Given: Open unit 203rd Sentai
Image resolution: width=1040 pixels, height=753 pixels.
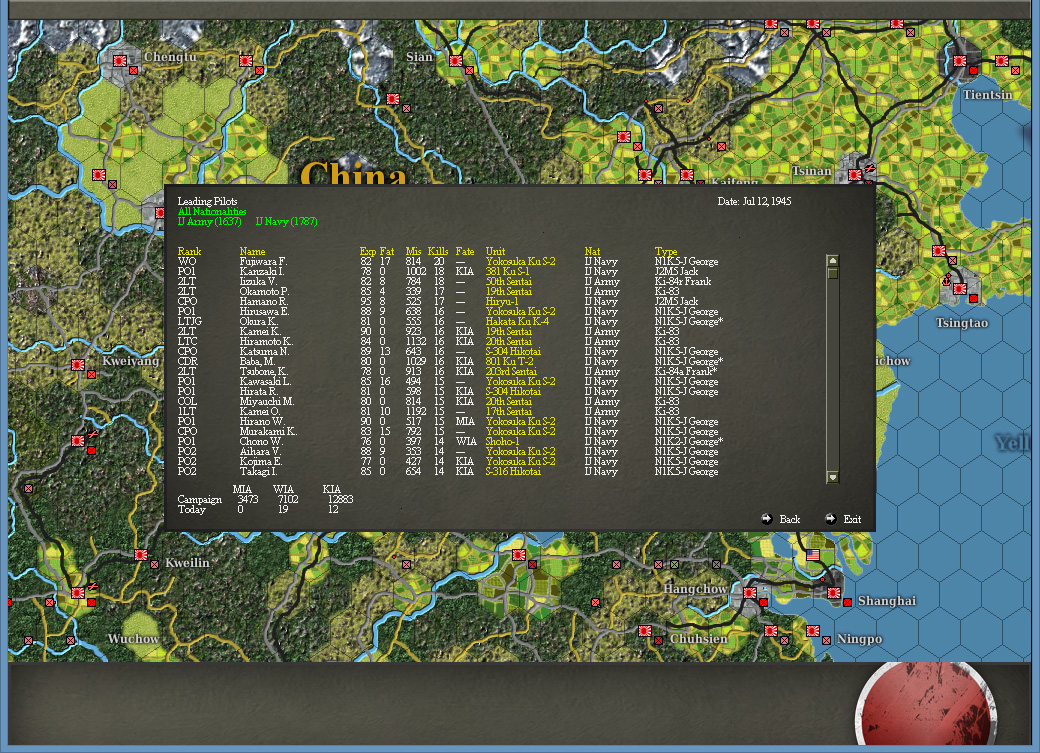Looking at the screenshot, I should (511, 372).
